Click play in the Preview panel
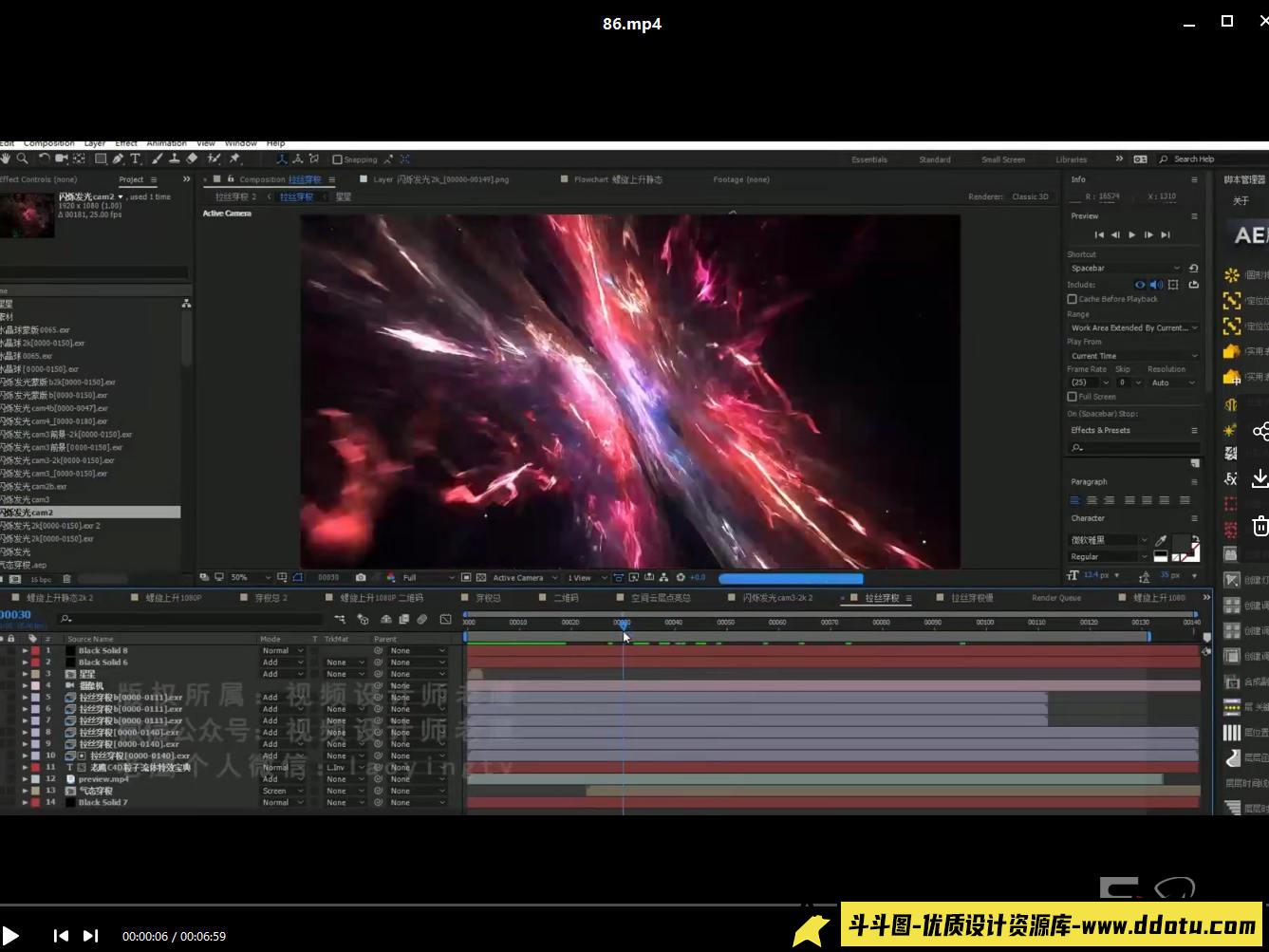This screenshot has width=1269, height=952. (1131, 234)
